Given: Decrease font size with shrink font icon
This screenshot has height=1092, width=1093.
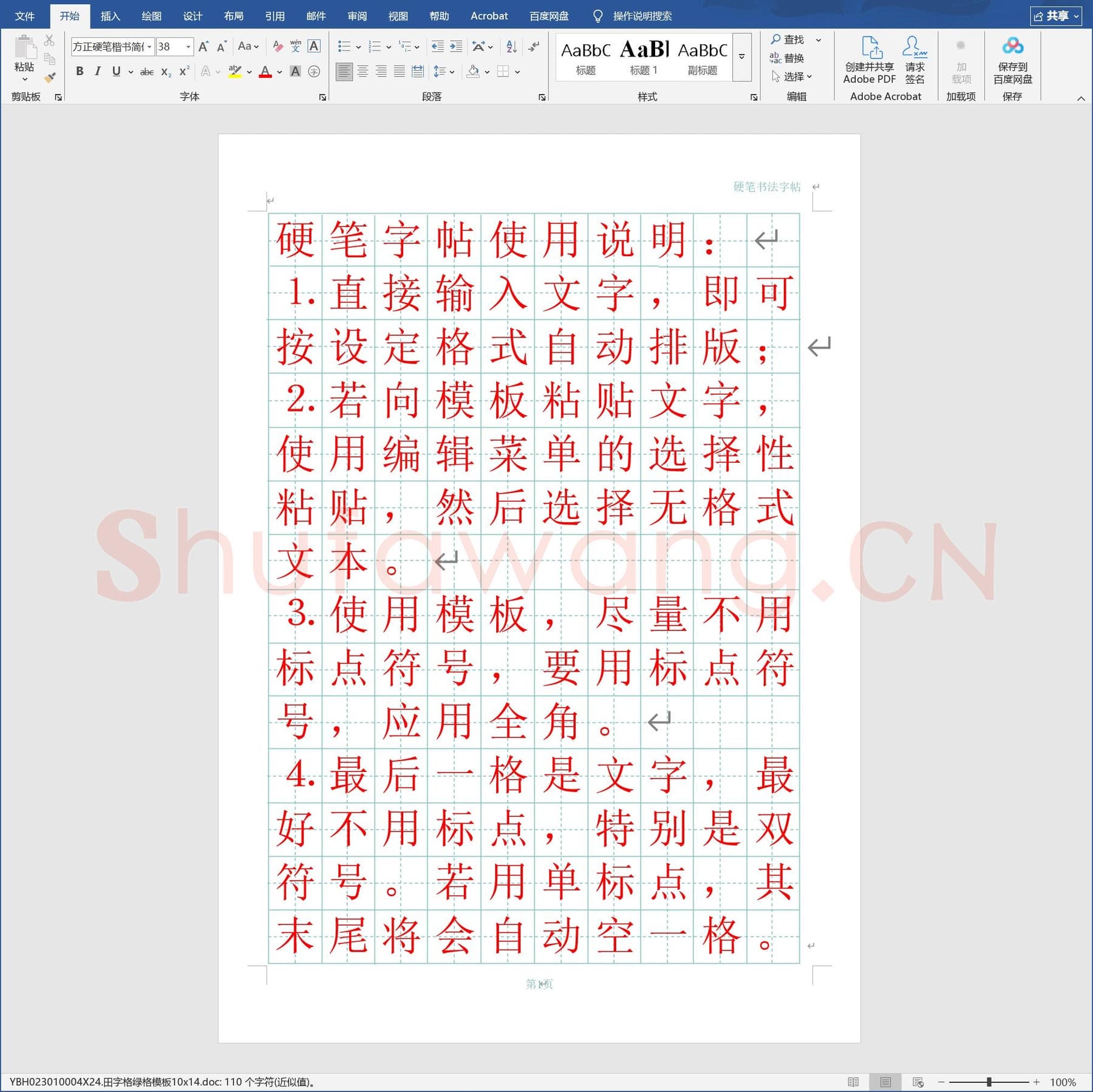Looking at the screenshot, I should click(222, 47).
